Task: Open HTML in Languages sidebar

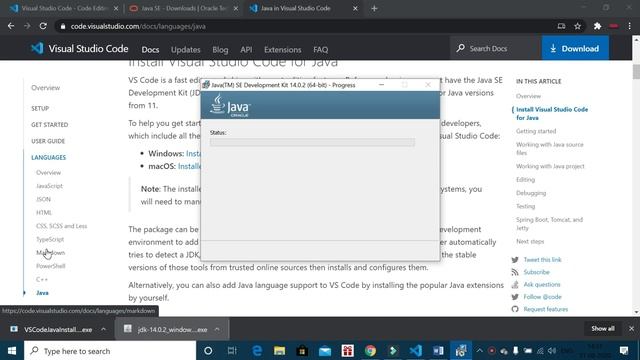Action: click(x=44, y=212)
